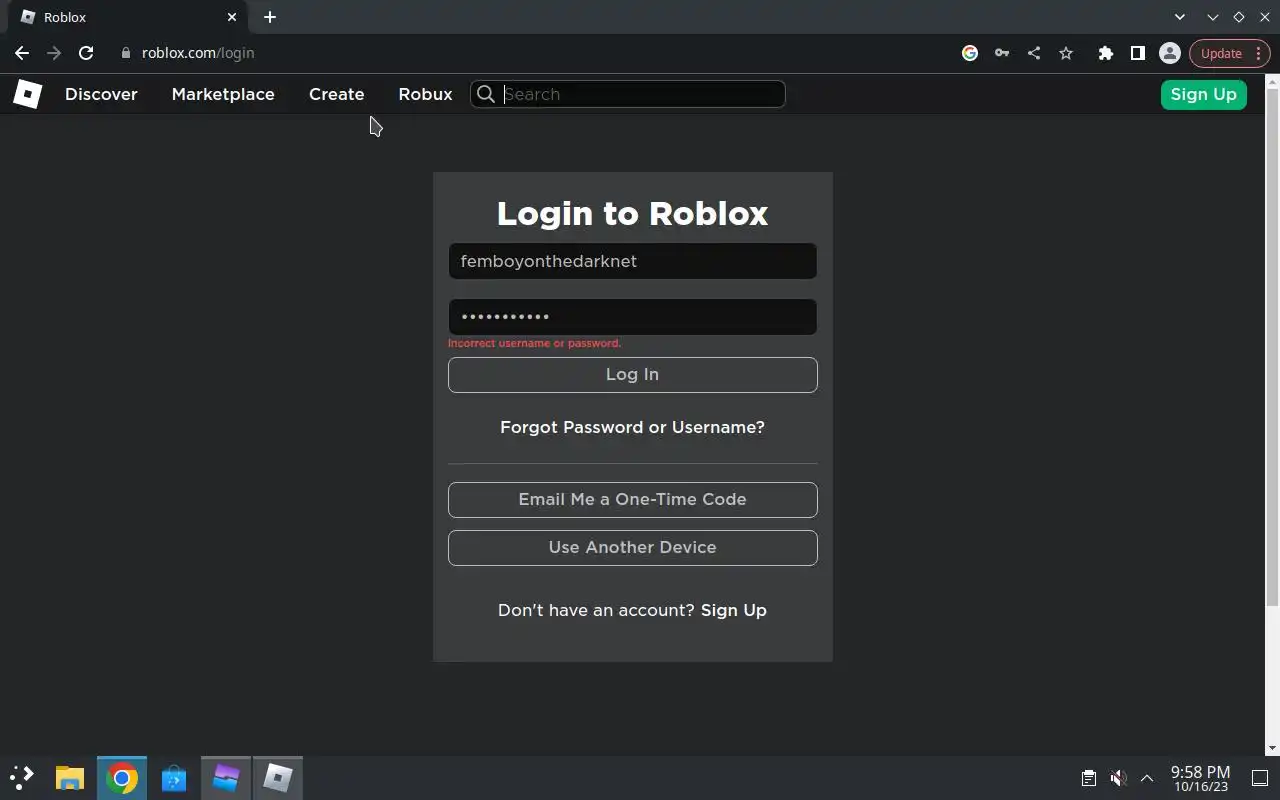The image size is (1280, 800).
Task: Click the show desktop icon at taskbar end
Action: click(1259, 777)
